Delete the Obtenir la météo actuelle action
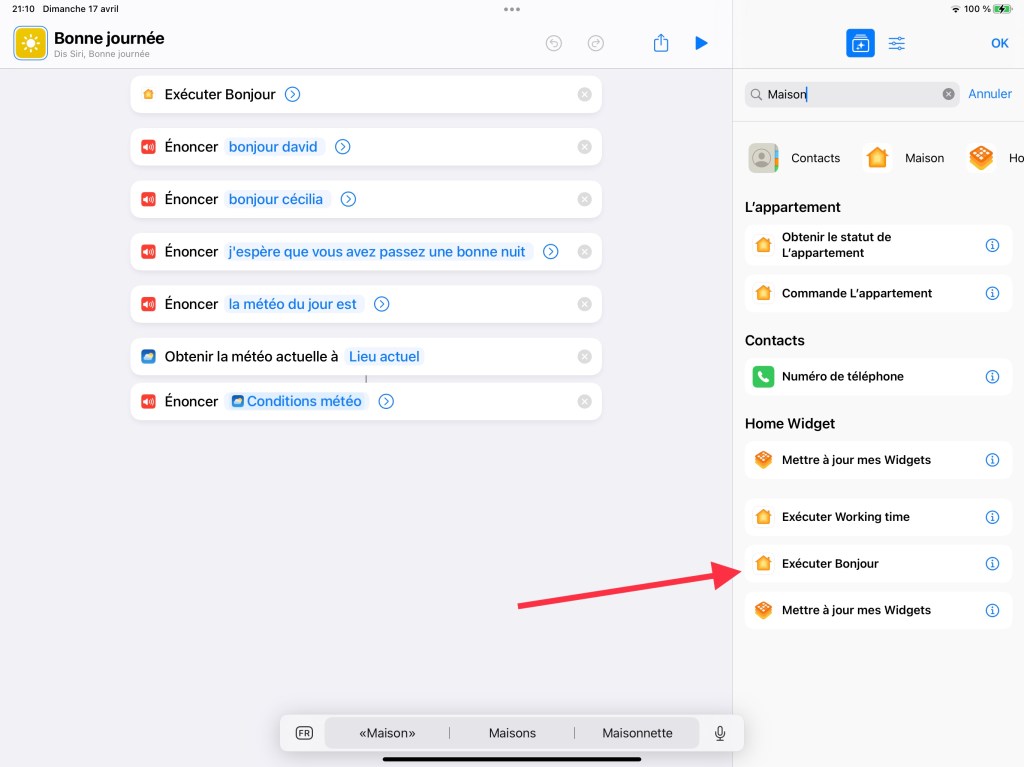The image size is (1024, 767). (x=584, y=356)
